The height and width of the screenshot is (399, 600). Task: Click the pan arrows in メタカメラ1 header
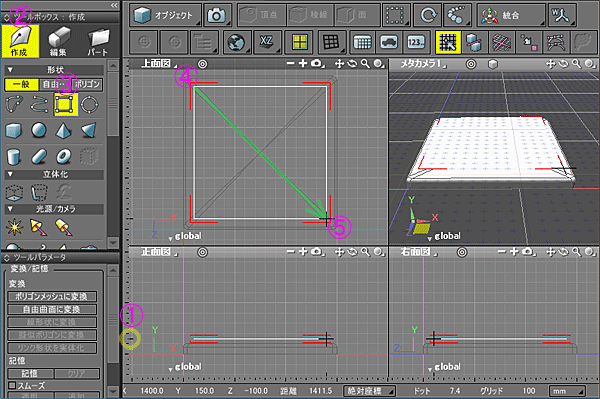550,64
